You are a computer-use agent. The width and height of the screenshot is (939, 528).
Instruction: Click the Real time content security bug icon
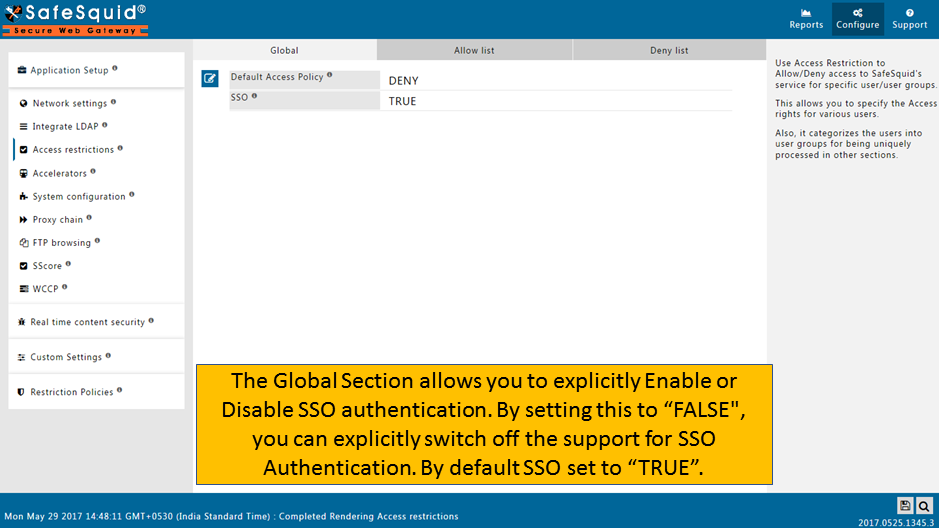22,322
